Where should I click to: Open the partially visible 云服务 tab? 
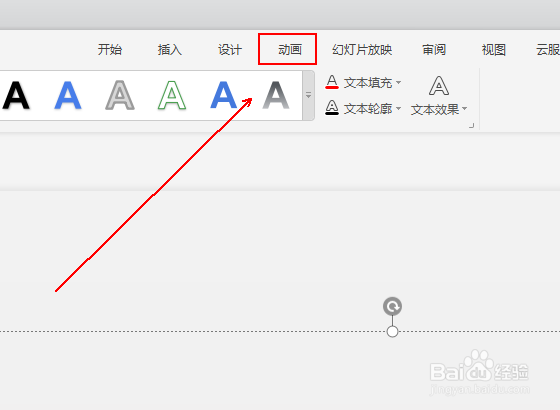click(x=548, y=50)
